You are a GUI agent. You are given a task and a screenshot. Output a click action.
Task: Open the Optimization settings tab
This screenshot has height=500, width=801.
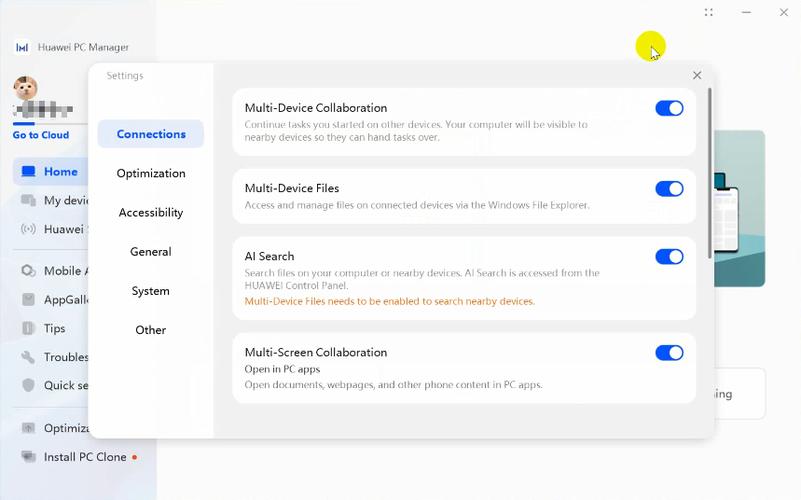(x=151, y=173)
